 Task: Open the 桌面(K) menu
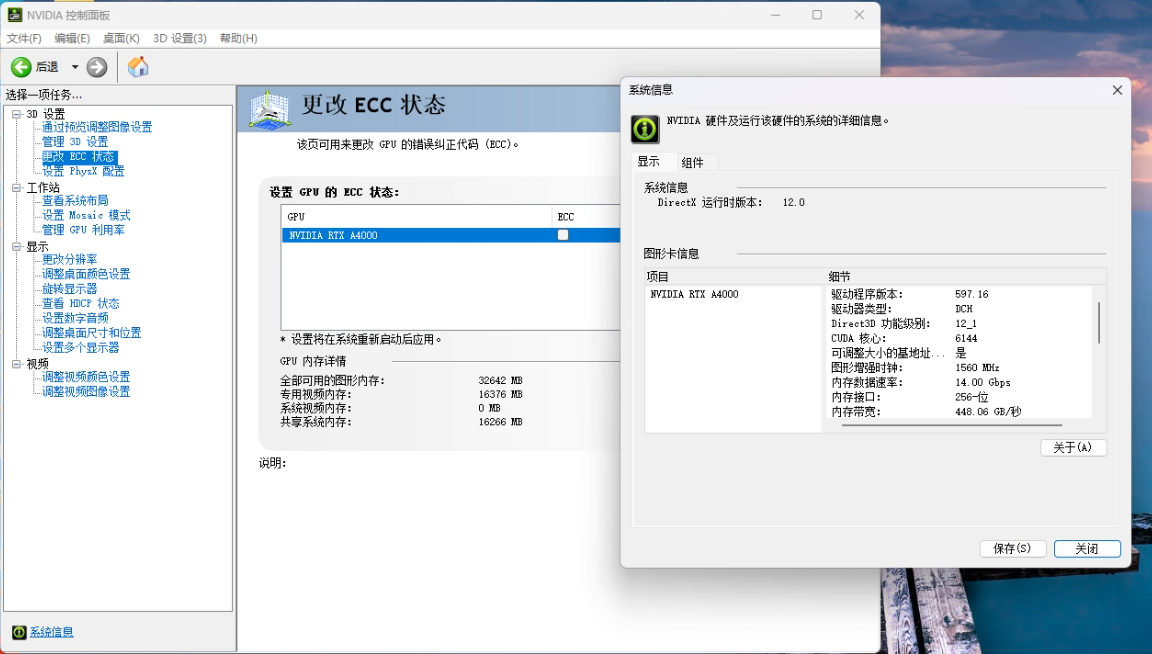point(121,38)
